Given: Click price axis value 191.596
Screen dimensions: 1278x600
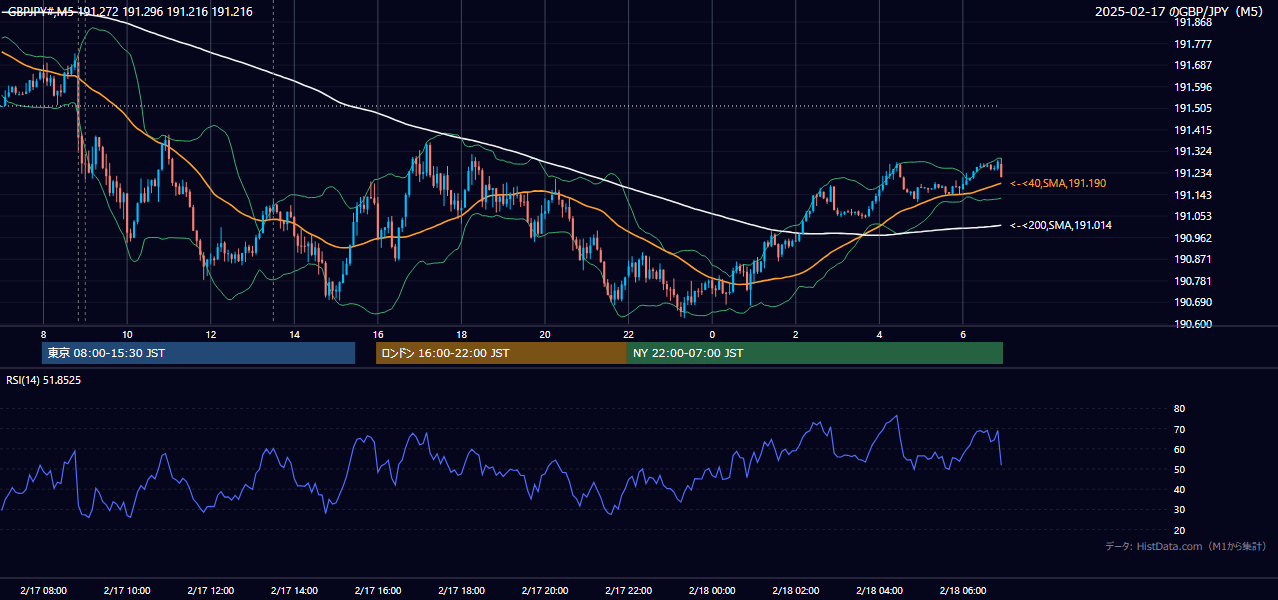Looking at the screenshot, I should (1192, 87).
